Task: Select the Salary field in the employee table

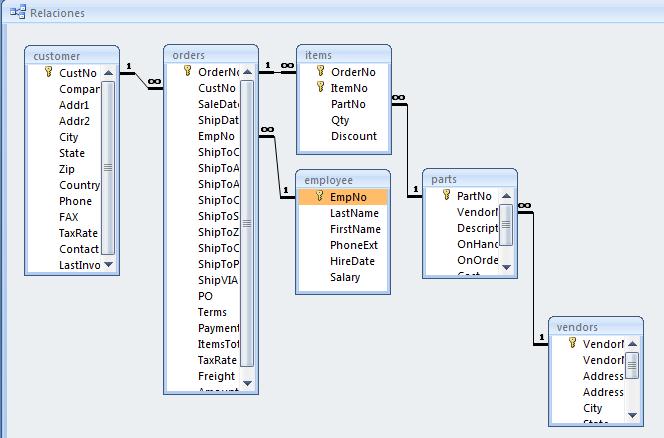Action: point(343,277)
